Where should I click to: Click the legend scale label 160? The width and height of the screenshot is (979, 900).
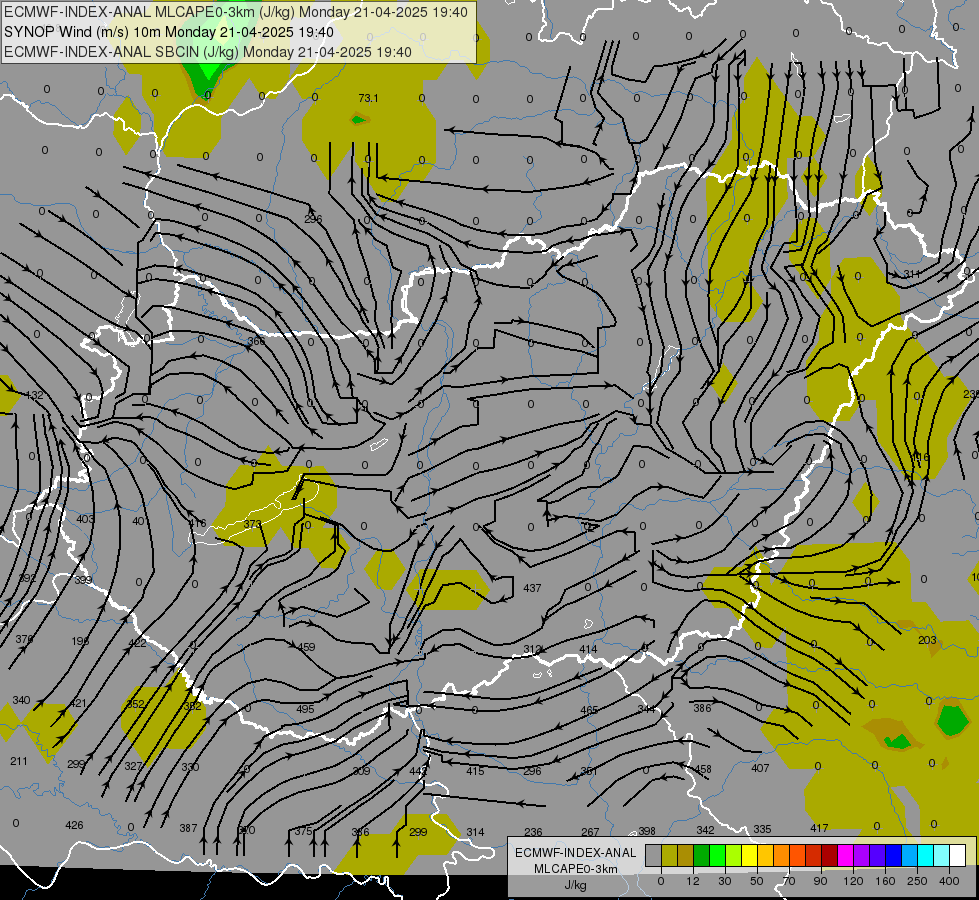coord(885,881)
